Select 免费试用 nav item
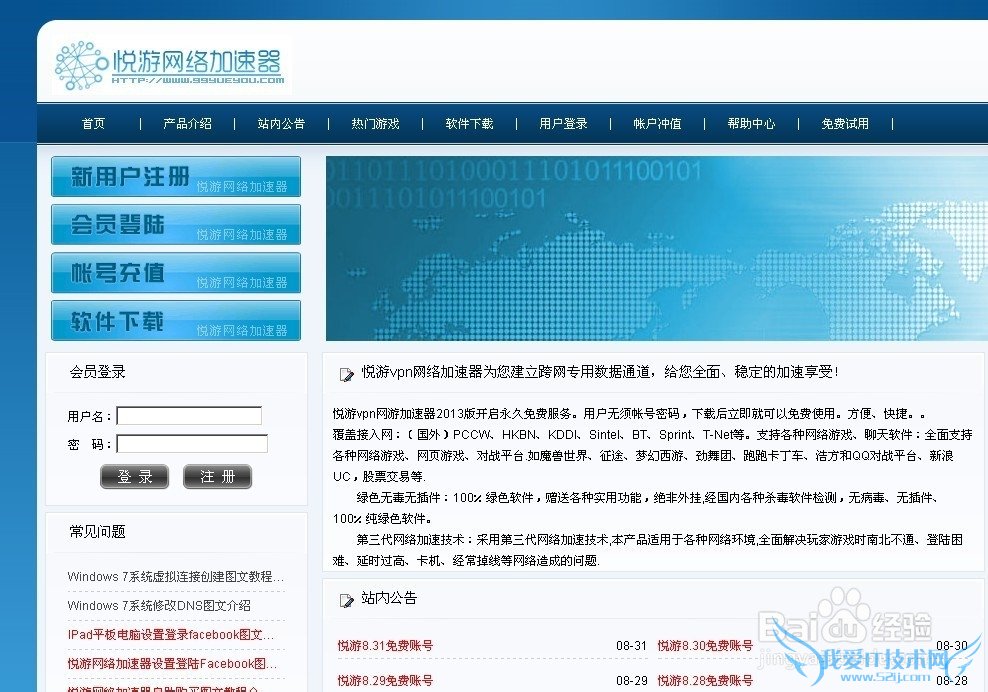This screenshot has width=988, height=692. pos(844,124)
